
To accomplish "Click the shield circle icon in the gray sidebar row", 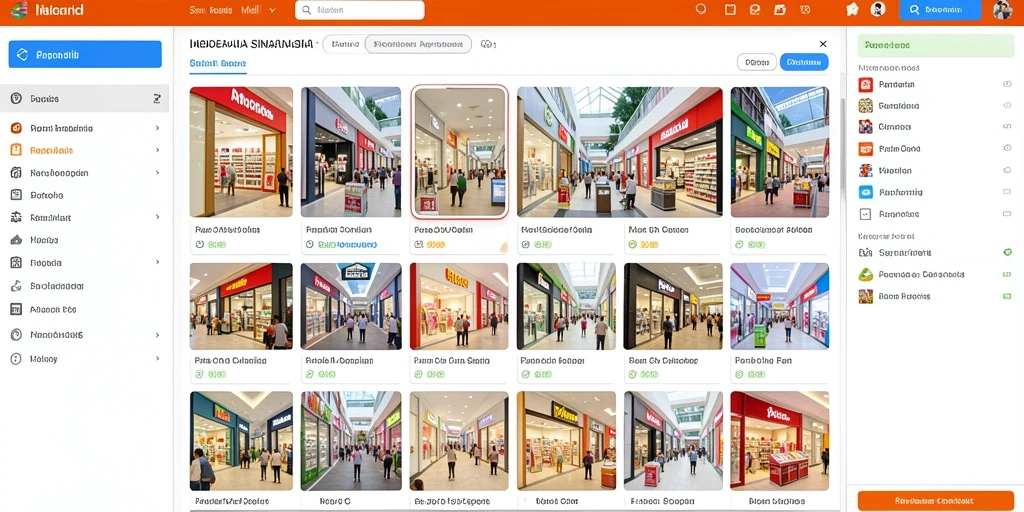I will [x=16, y=99].
